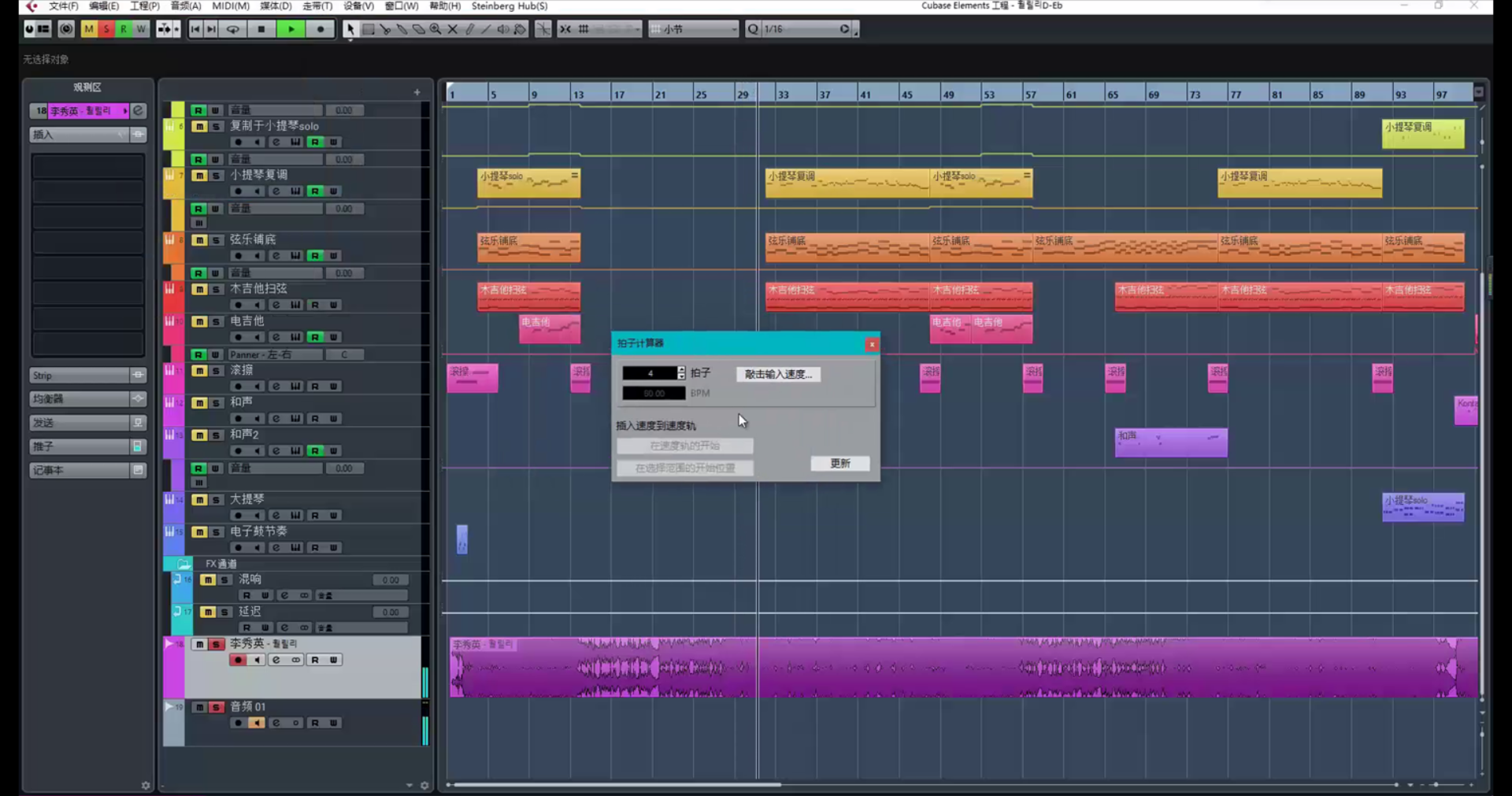The image size is (1512, 796).
Task: Select the Line tool
Action: tap(486, 29)
